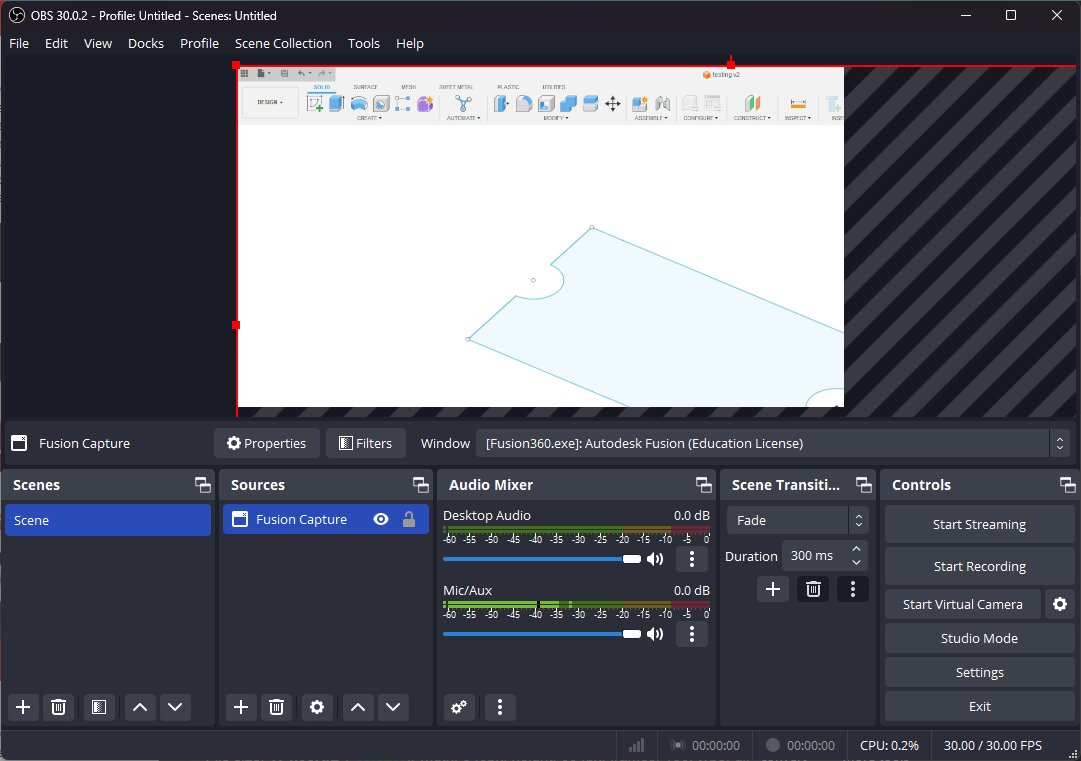Viewport: 1081px width, 761px height.
Task: Open the Docks menu
Action: pos(145,43)
